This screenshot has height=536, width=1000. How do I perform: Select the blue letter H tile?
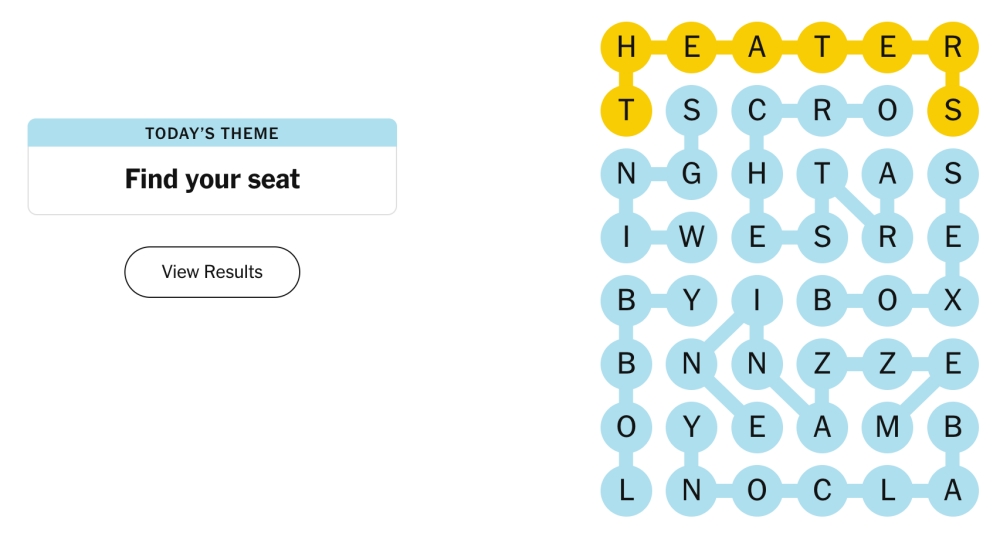(756, 174)
